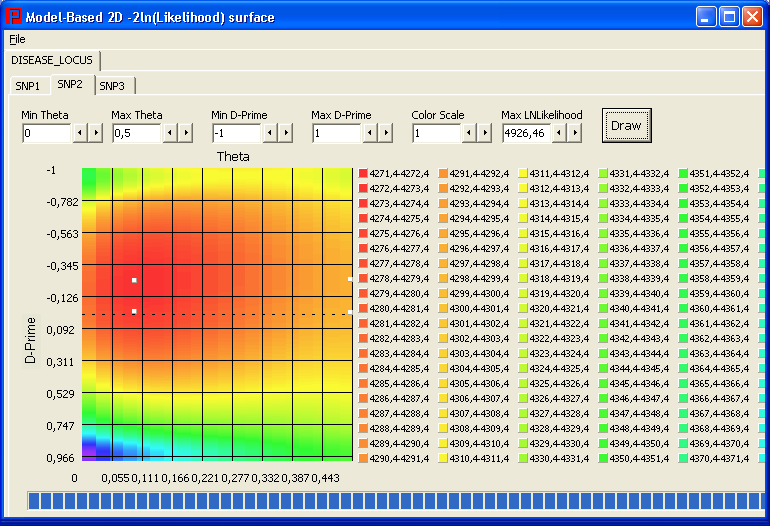Click the purple corner of the heatmap
This screenshot has height=526, width=770.
[x=87, y=452]
